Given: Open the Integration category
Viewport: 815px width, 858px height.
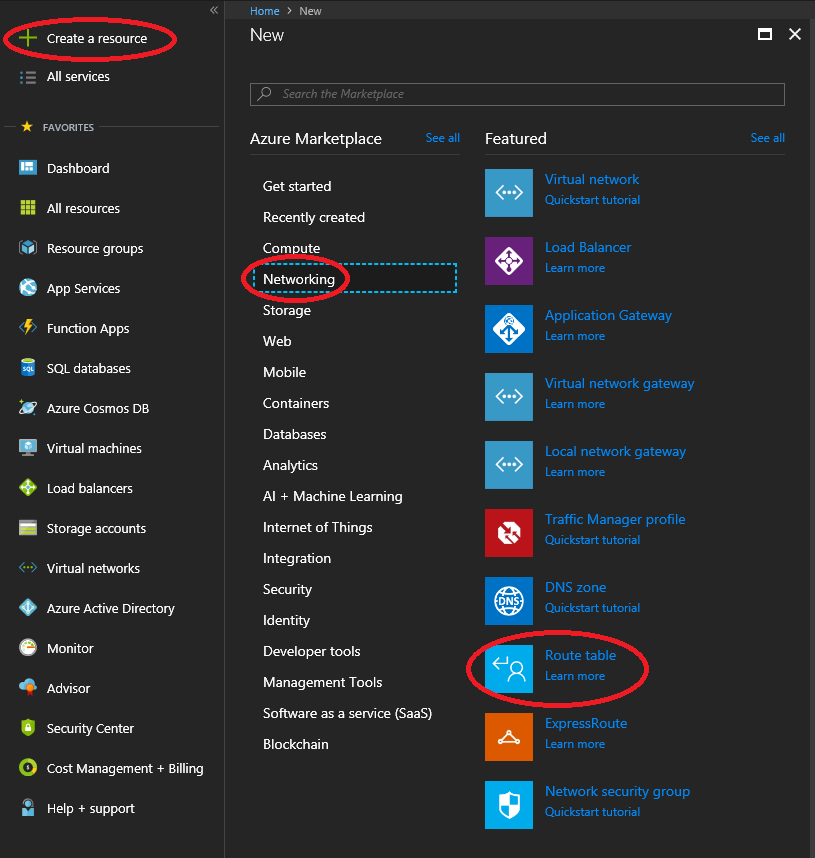Looking at the screenshot, I should pyautogui.click(x=297, y=558).
